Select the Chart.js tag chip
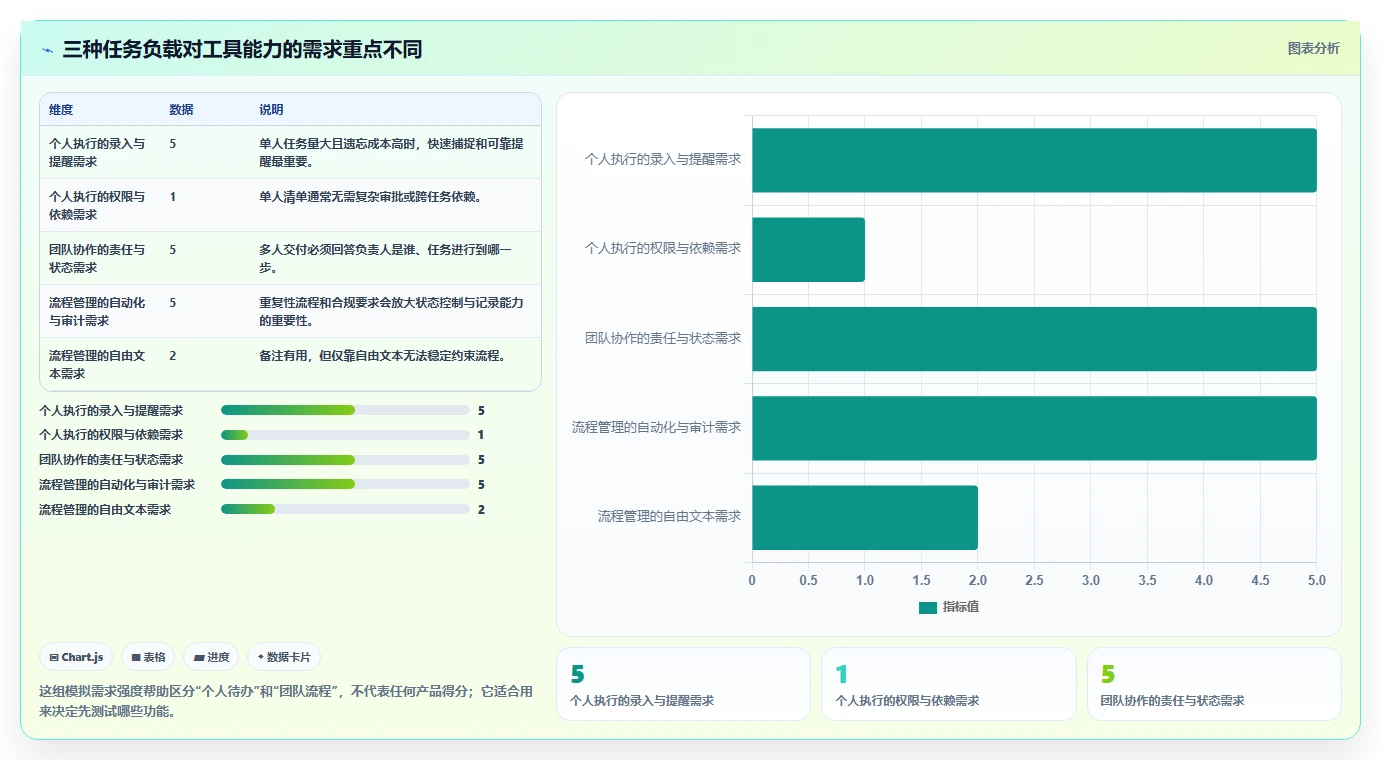The image size is (1381, 760). (x=77, y=657)
